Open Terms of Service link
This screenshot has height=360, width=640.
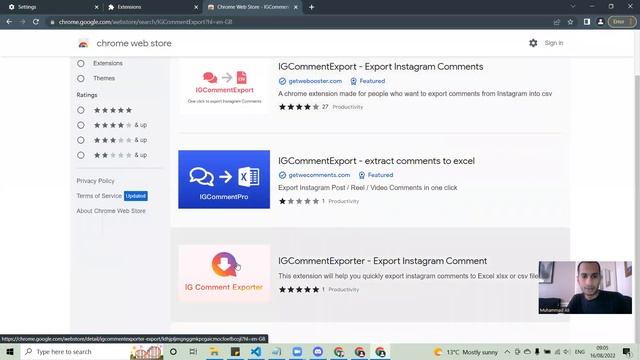tap(99, 196)
